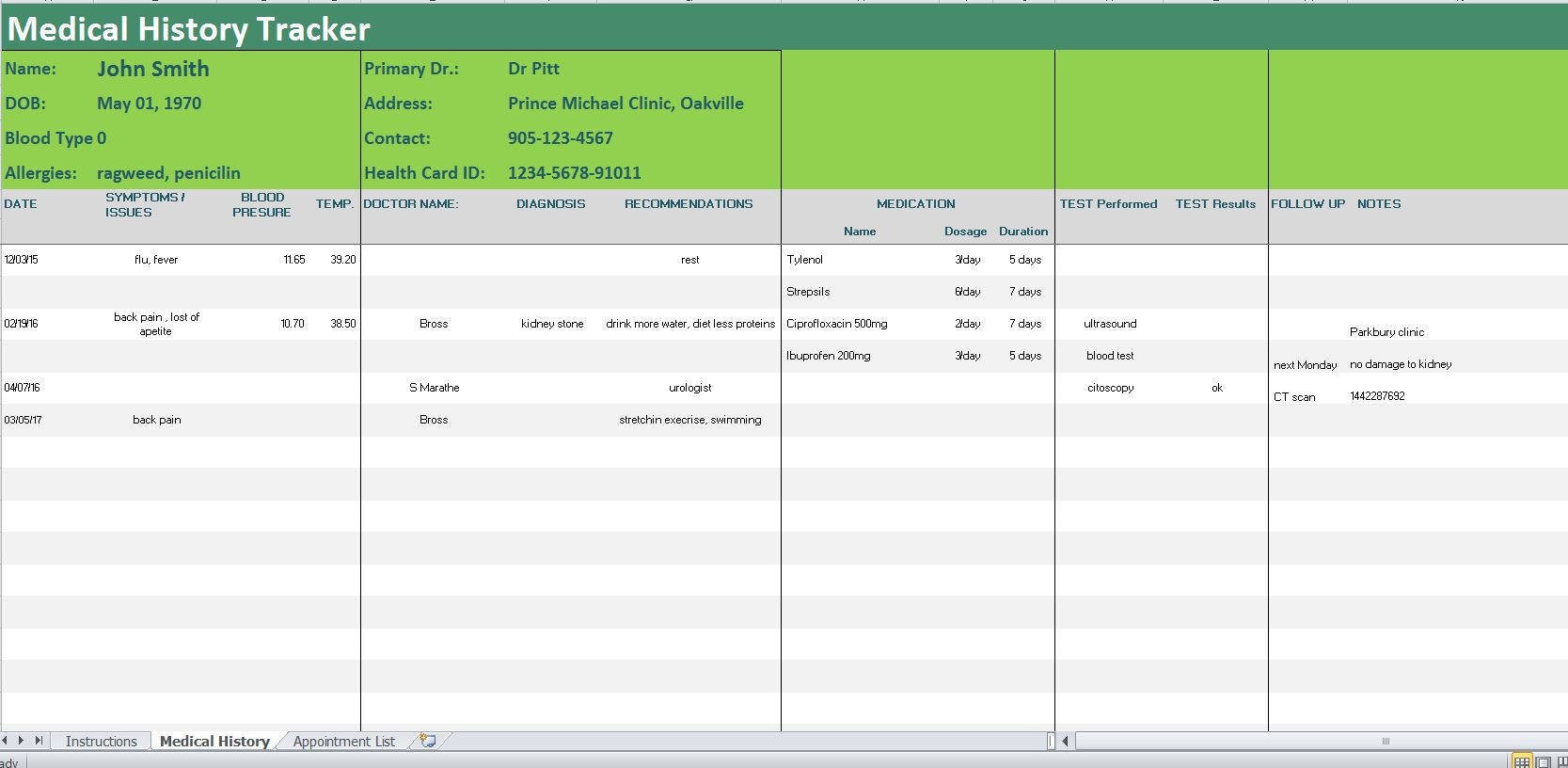Select drink more water recommendation cell
This screenshot has height=768, width=1568.
click(690, 324)
